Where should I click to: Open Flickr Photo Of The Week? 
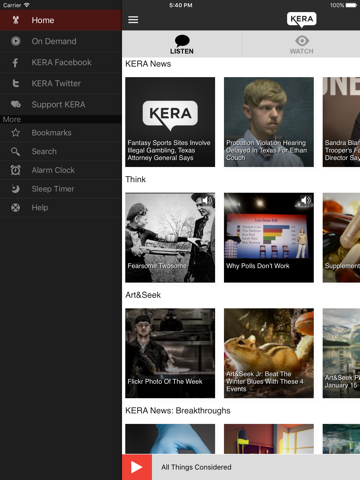point(170,353)
